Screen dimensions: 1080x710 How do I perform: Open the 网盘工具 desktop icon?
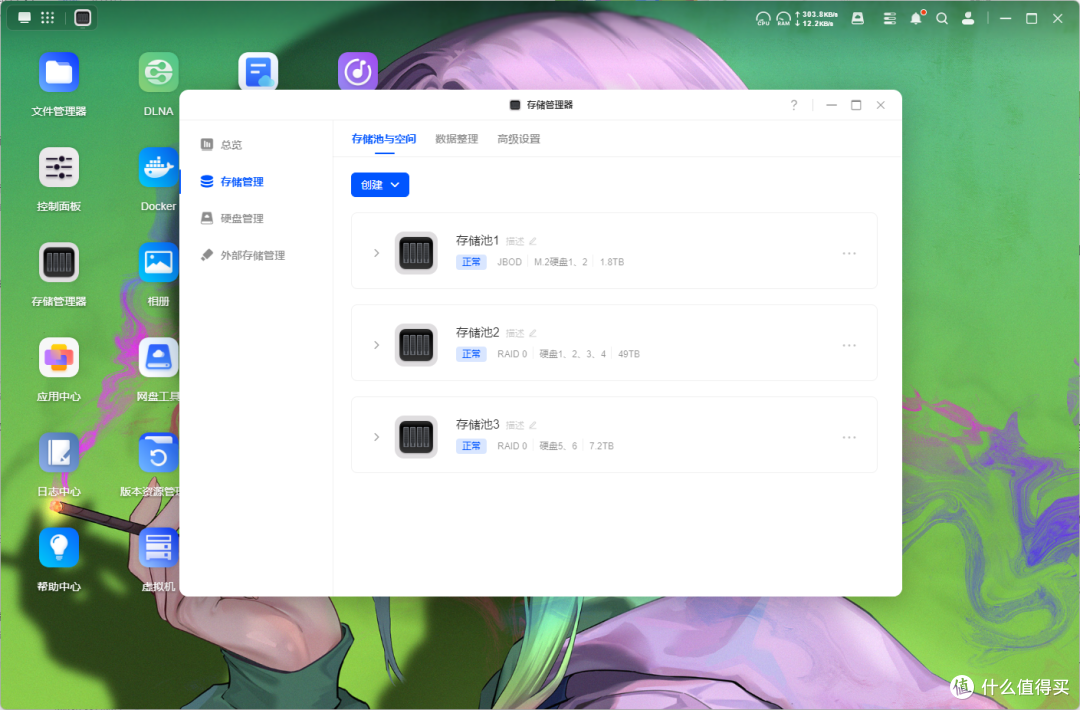[x=158, y=357]
